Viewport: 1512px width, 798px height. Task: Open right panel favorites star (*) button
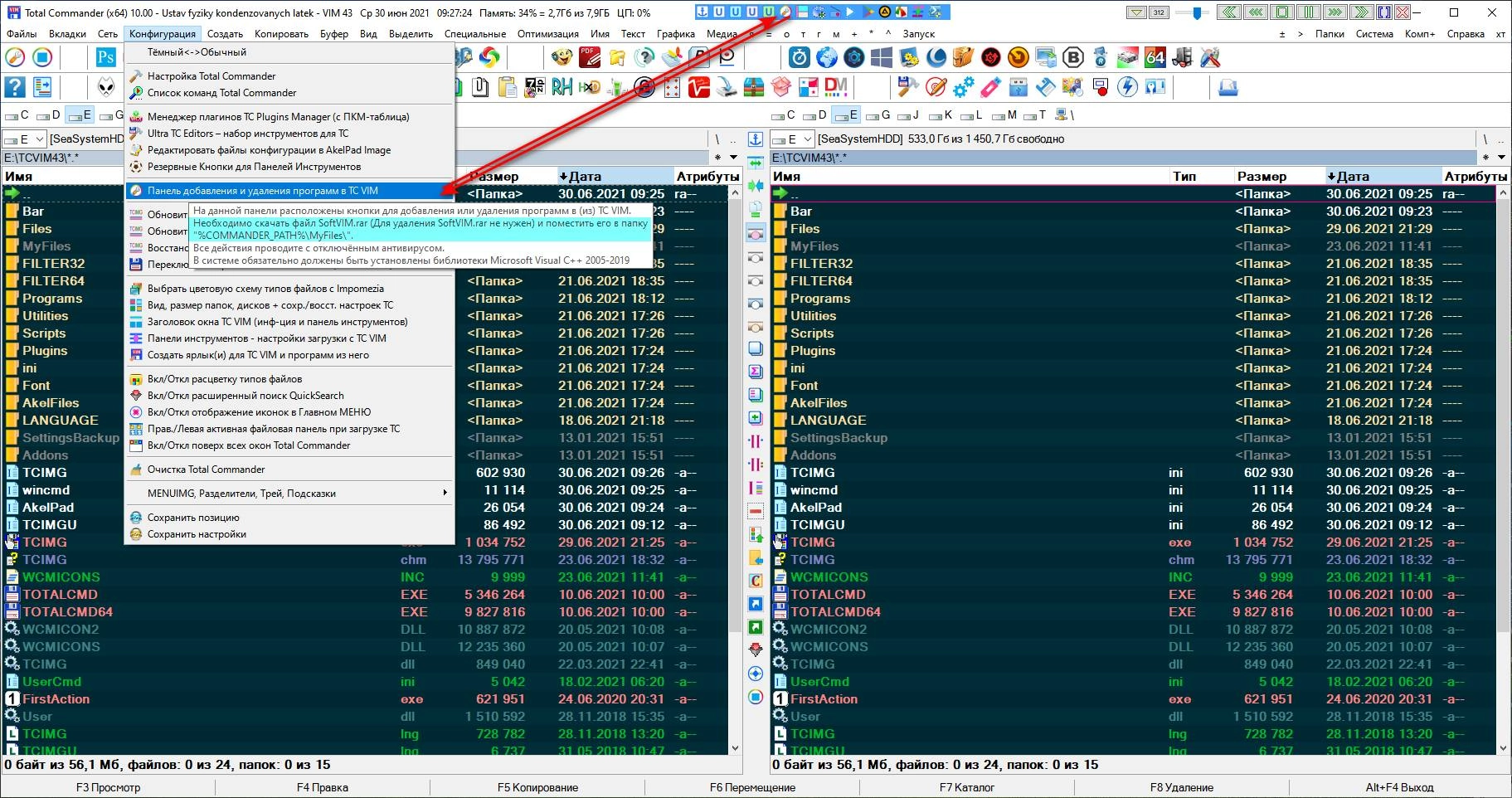pyautogui.click(x=1485, y=158)
